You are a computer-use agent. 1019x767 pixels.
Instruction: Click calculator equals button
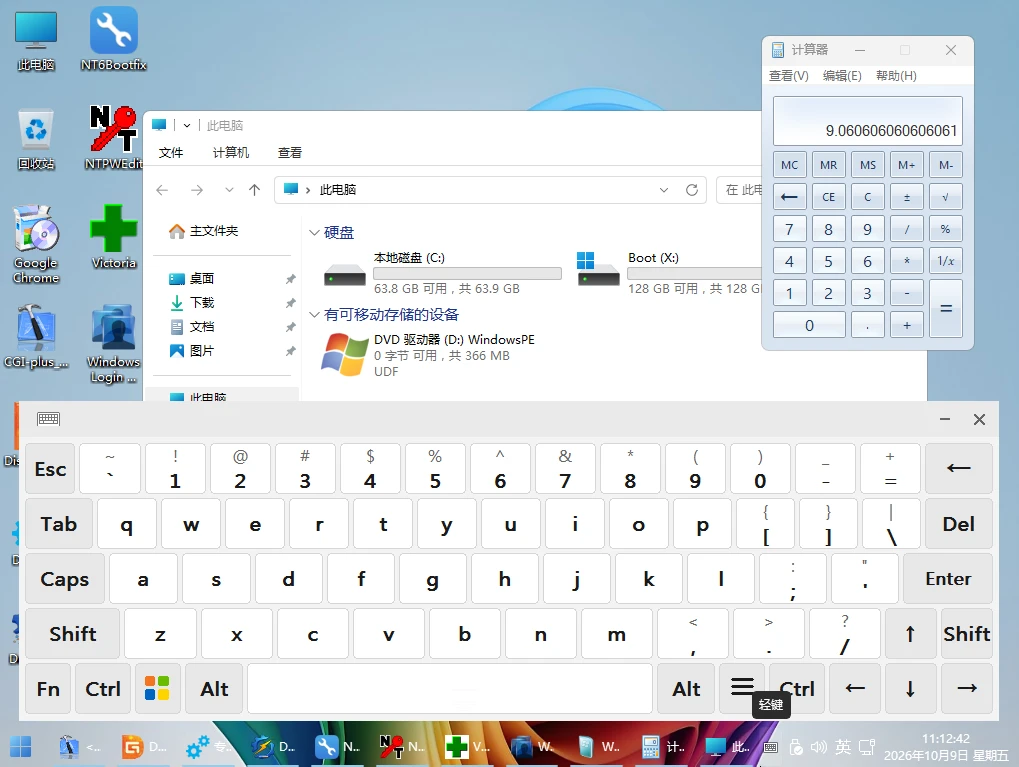(x=946, y=309)
